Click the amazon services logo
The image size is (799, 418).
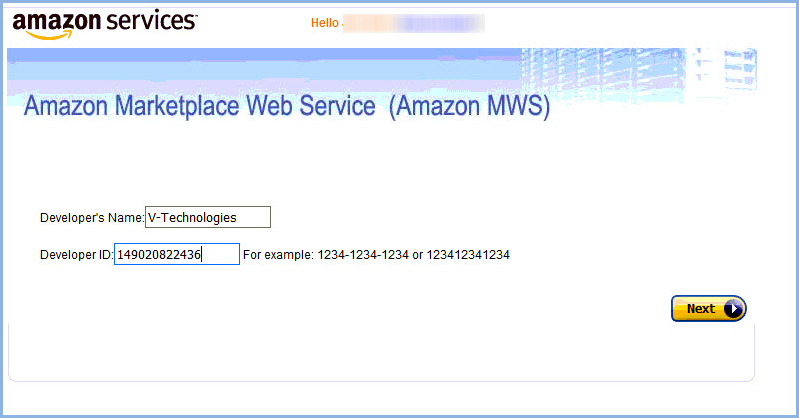104,24
